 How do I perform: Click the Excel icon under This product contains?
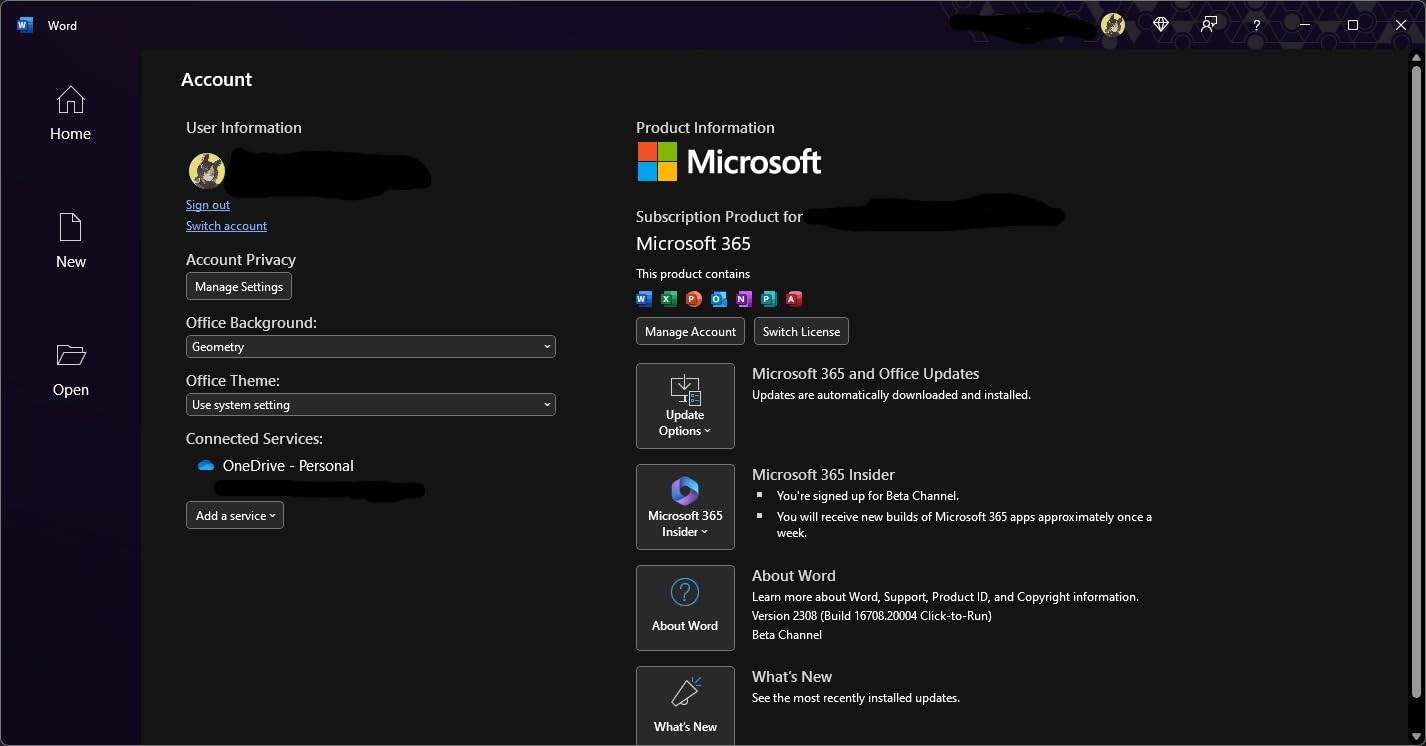tap(668, 298)
